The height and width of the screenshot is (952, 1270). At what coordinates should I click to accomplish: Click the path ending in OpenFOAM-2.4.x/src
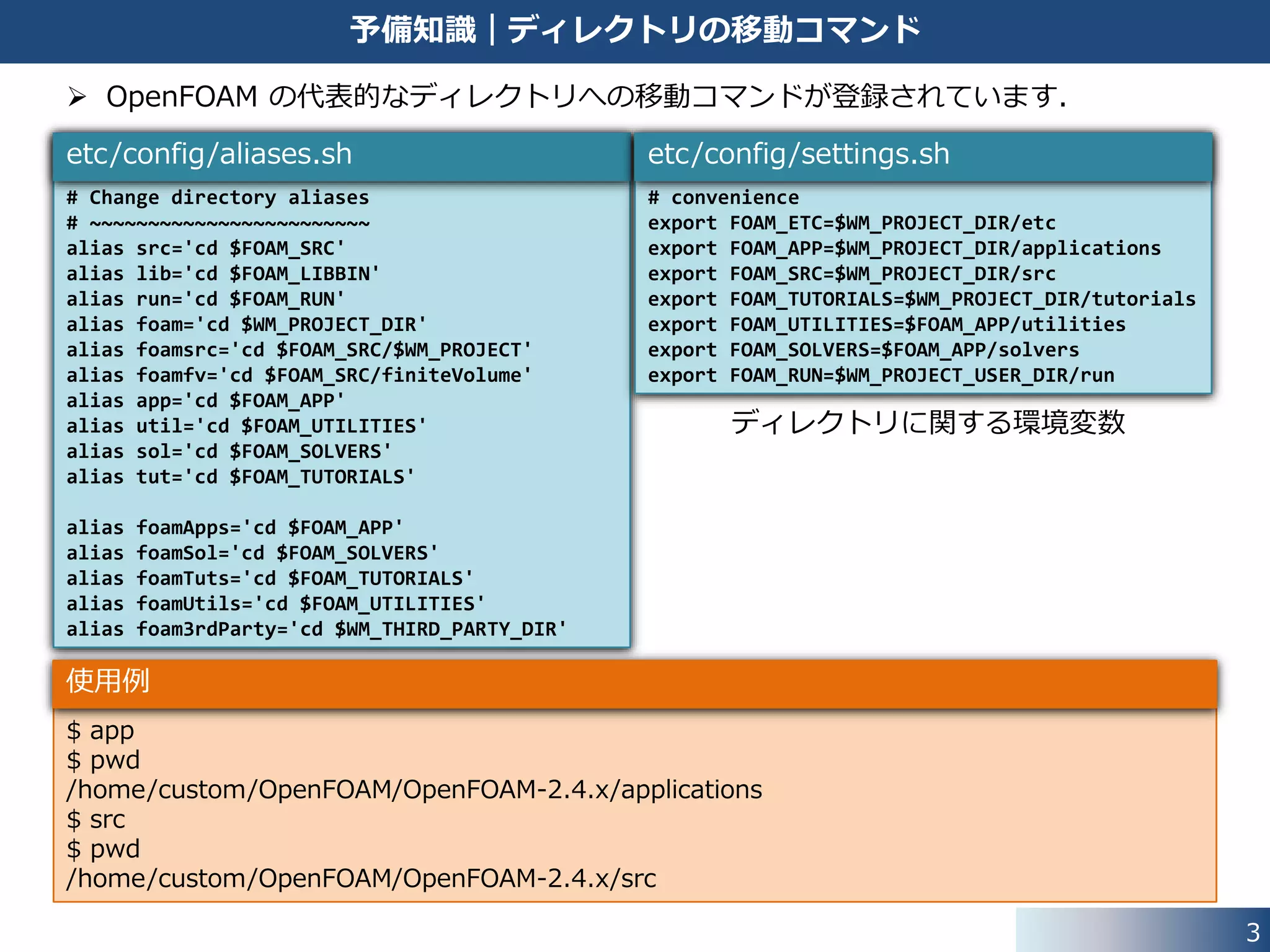[x=361, y=879]
